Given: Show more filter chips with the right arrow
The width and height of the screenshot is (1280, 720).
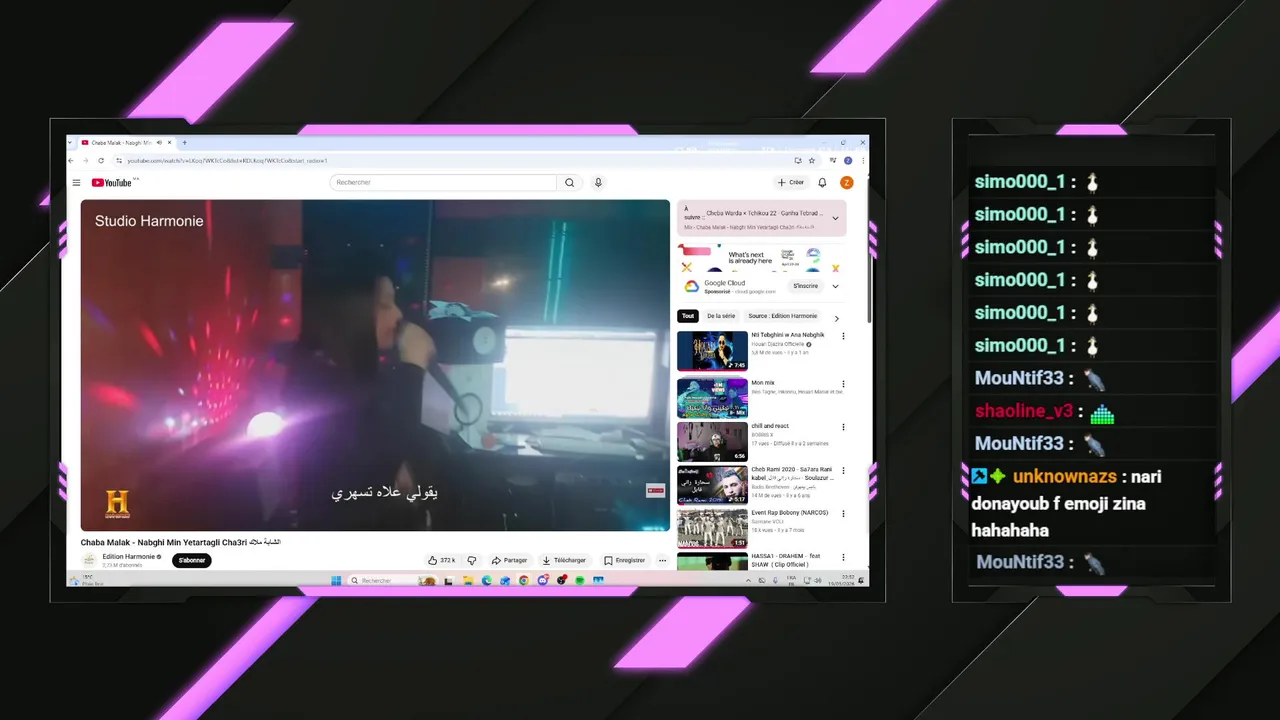Looking at the screenshot, I should (x=837, y=318).
